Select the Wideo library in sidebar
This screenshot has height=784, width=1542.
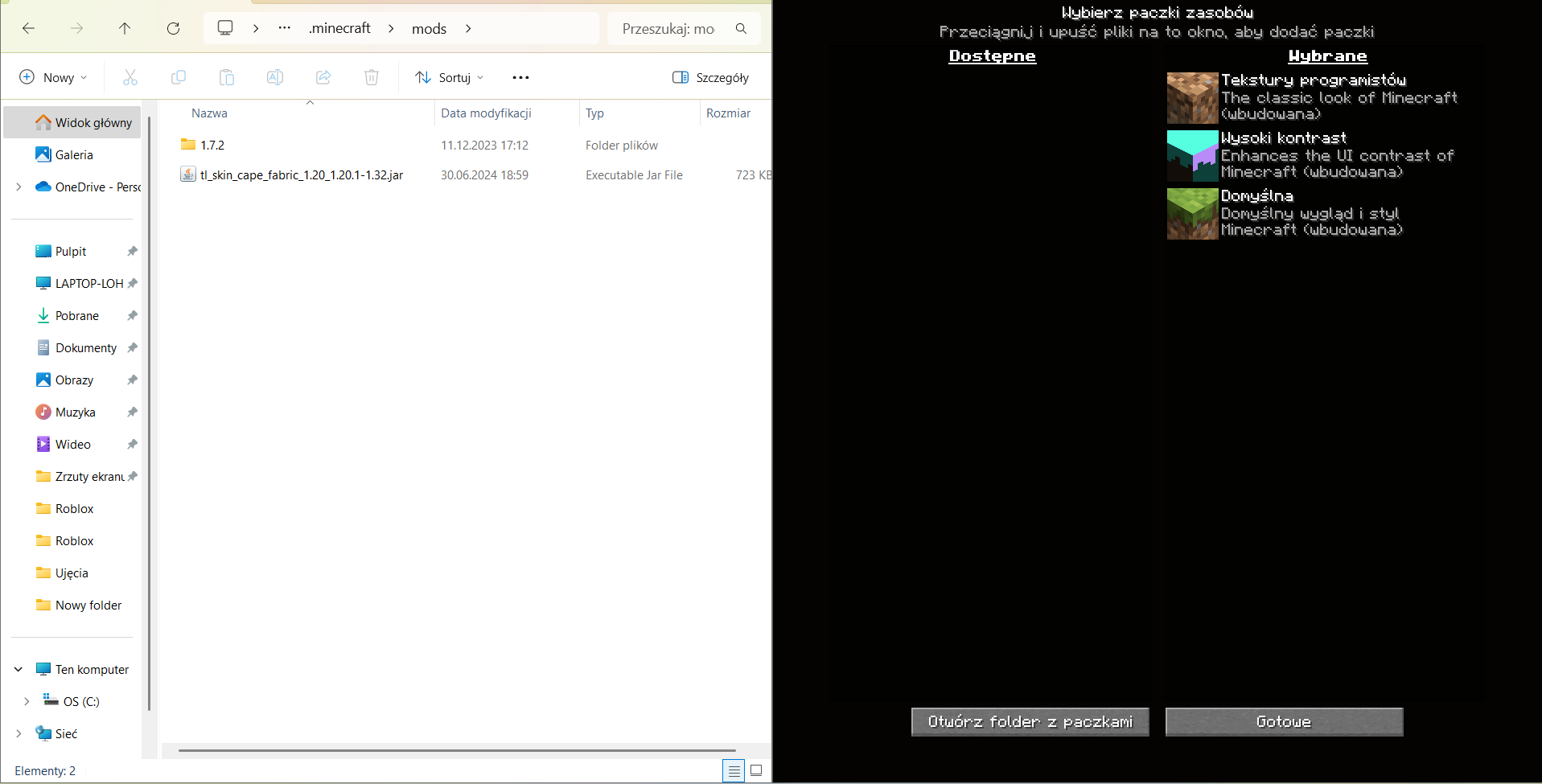pyautogui.click(x=72, y=444)
